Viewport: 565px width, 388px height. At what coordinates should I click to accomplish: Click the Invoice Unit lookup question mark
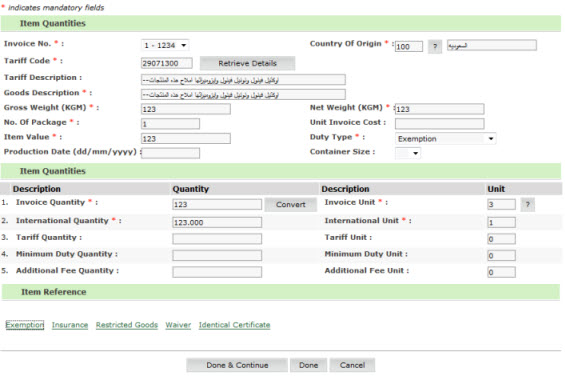click(528, 205)
